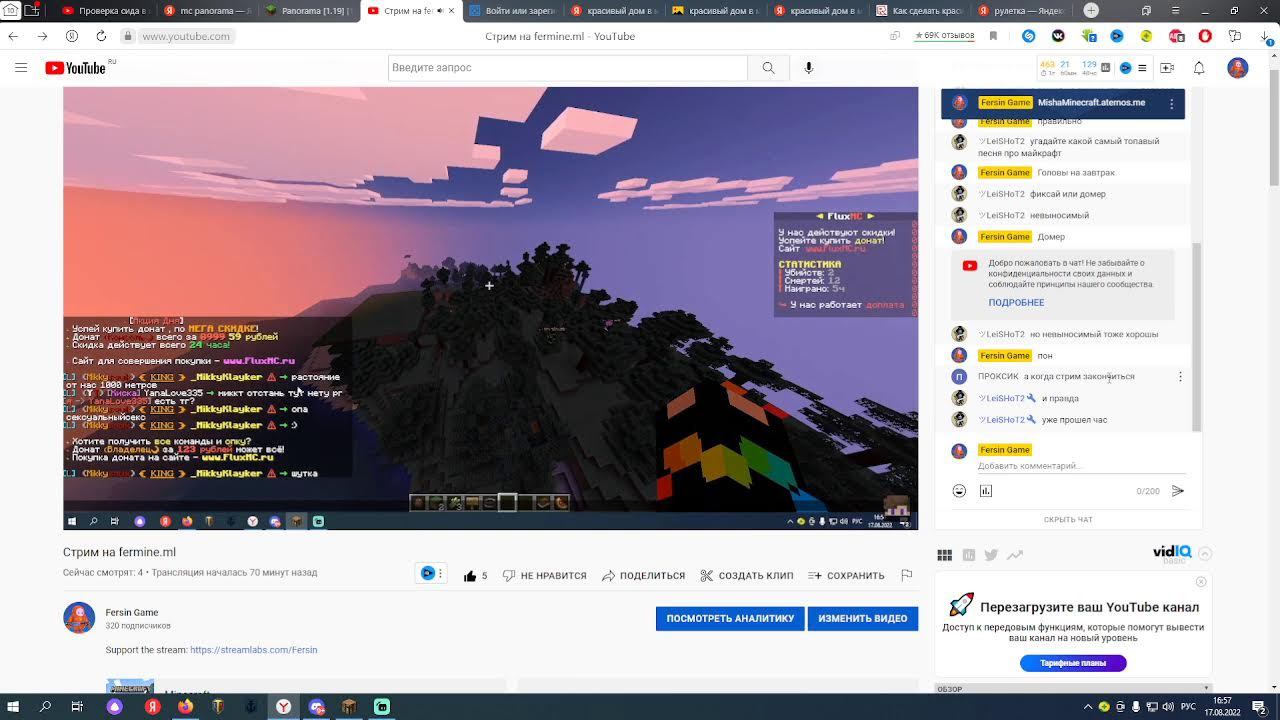Image resolution: width=1280 pixels, height=720 pixels.
Task: Click the Minecraft video player
Action: [x=490, y=308]
